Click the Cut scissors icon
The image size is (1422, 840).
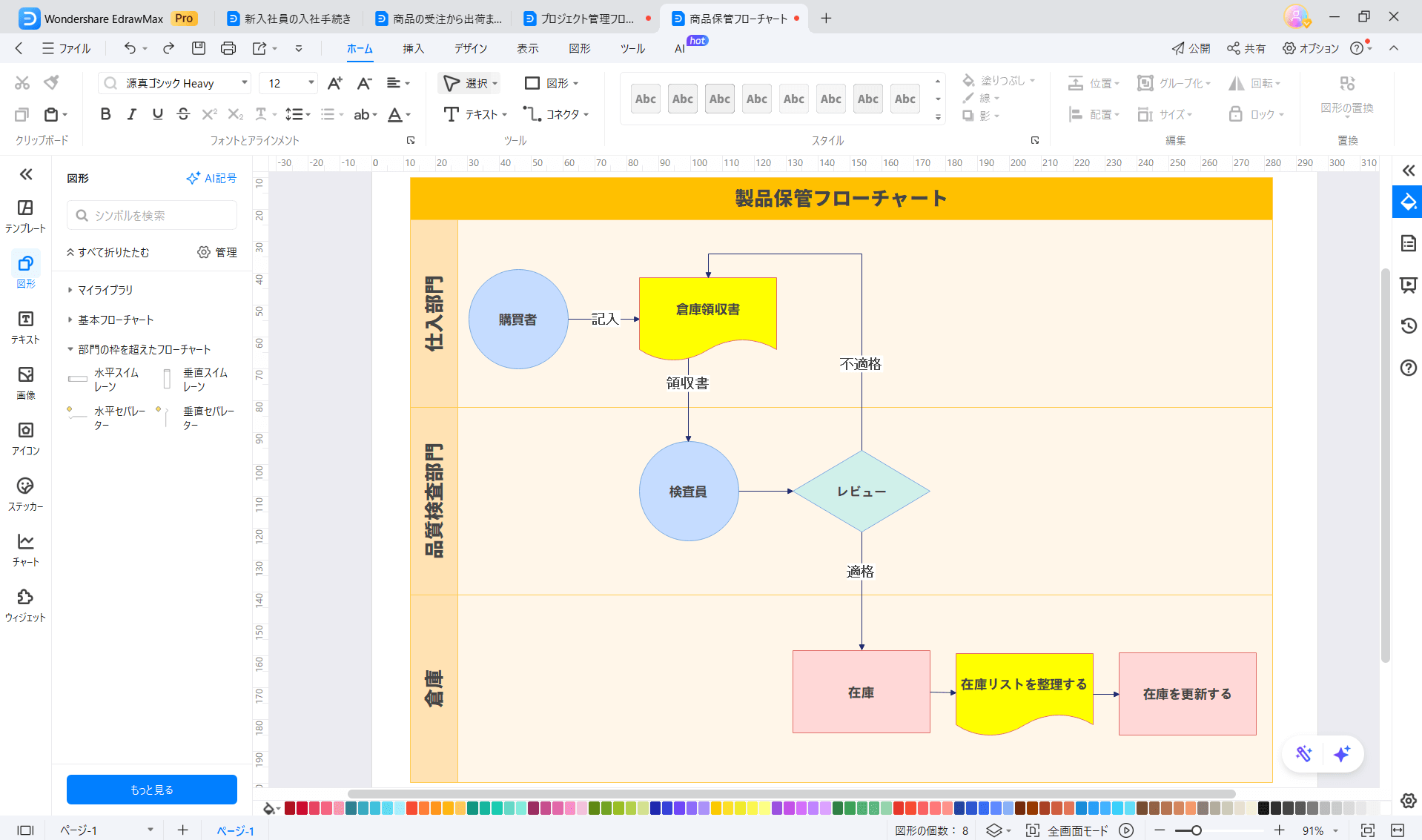click(x=22, y=83)
